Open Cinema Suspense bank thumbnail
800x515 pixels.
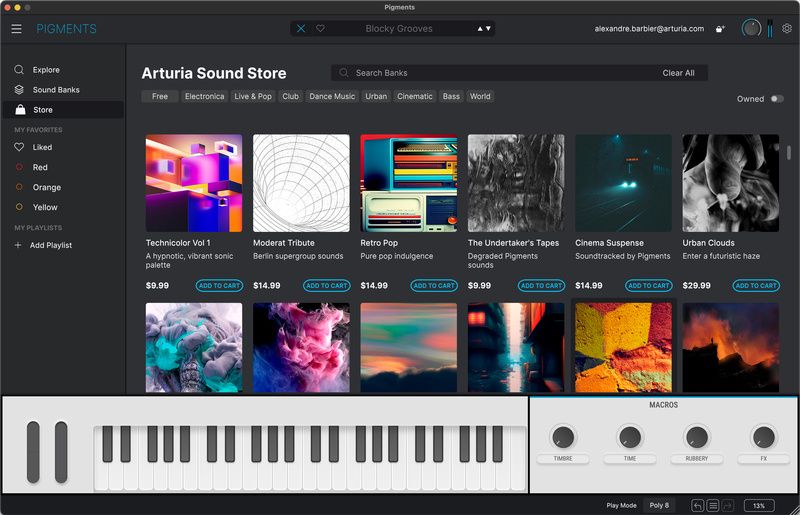click(623, 183)
